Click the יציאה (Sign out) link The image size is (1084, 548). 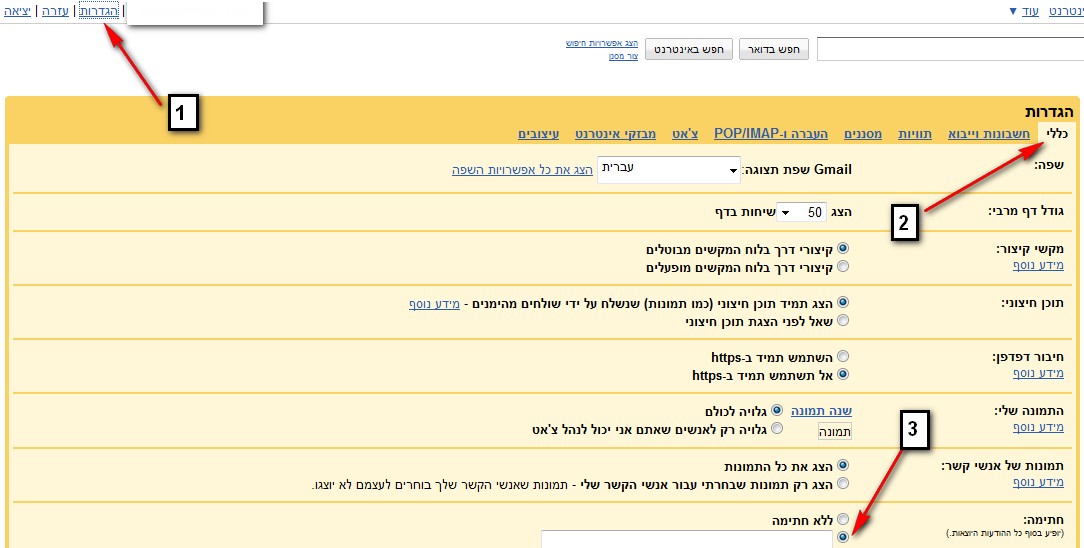16,12
